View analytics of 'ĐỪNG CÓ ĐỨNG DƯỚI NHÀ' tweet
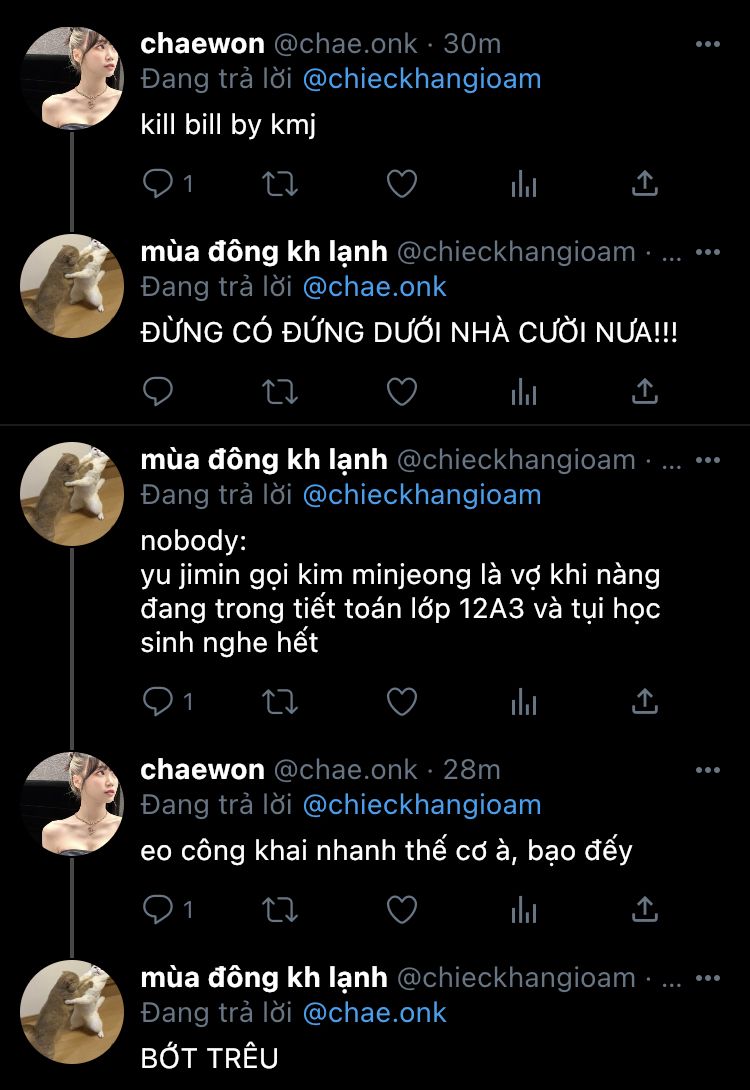Screen dimensions: 750x1090 click(x=523, y=393)
